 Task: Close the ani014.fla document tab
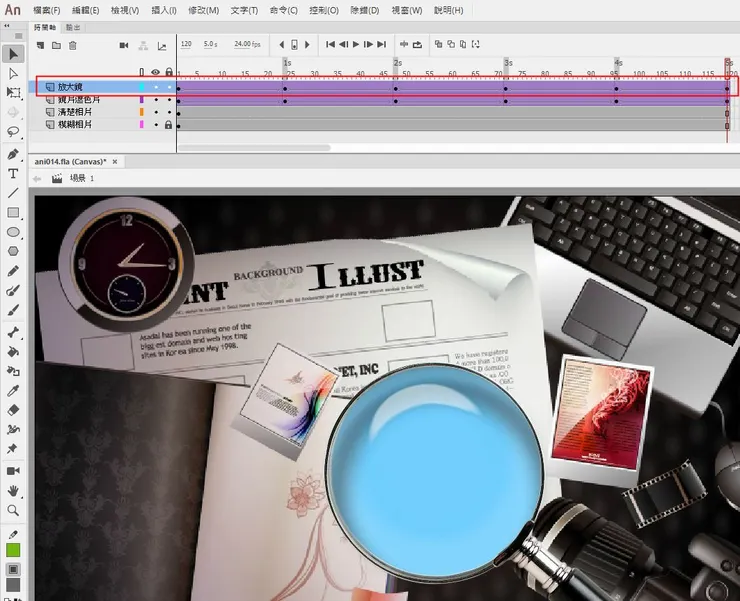tap(115, 161)
